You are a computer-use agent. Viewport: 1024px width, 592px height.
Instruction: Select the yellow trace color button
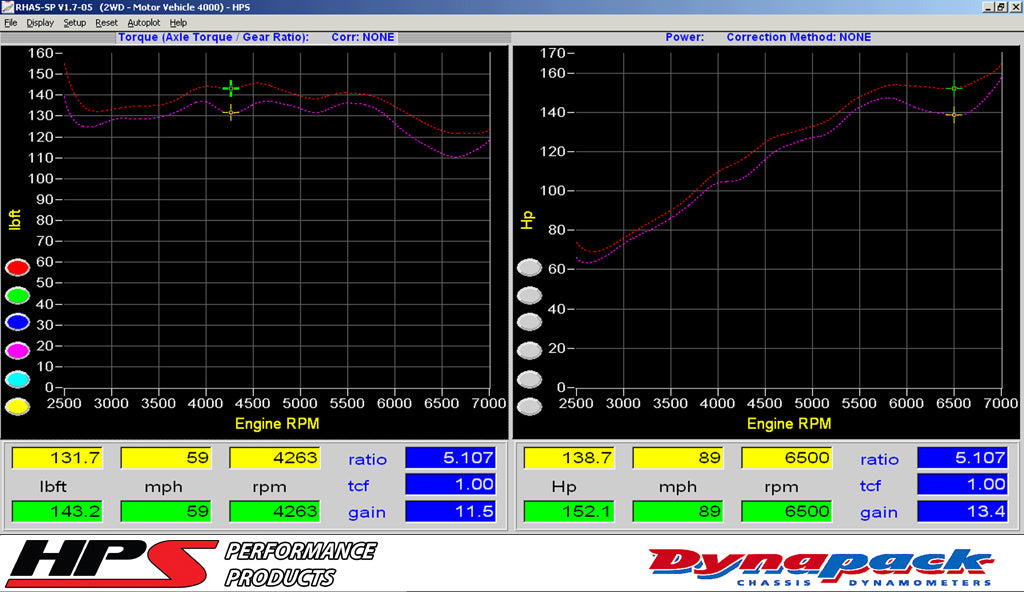(x=16, y=406)
